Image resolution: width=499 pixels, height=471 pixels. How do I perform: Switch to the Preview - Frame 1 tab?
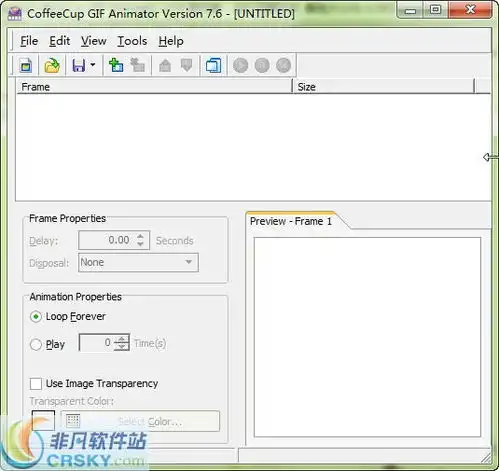291,221
